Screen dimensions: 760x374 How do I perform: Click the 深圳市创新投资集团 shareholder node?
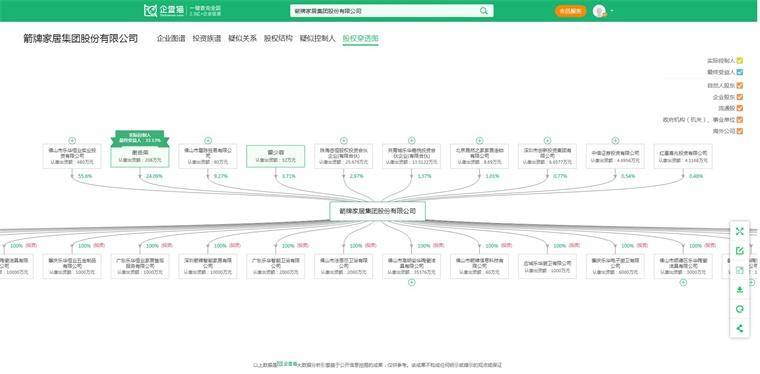point(547,156)
